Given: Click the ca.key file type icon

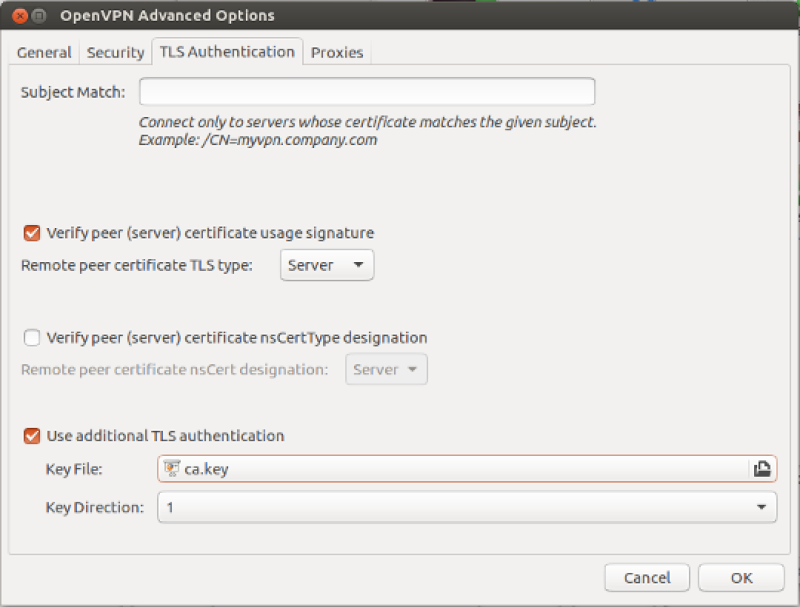Looking at the screenshot, I should pos(172,468).
